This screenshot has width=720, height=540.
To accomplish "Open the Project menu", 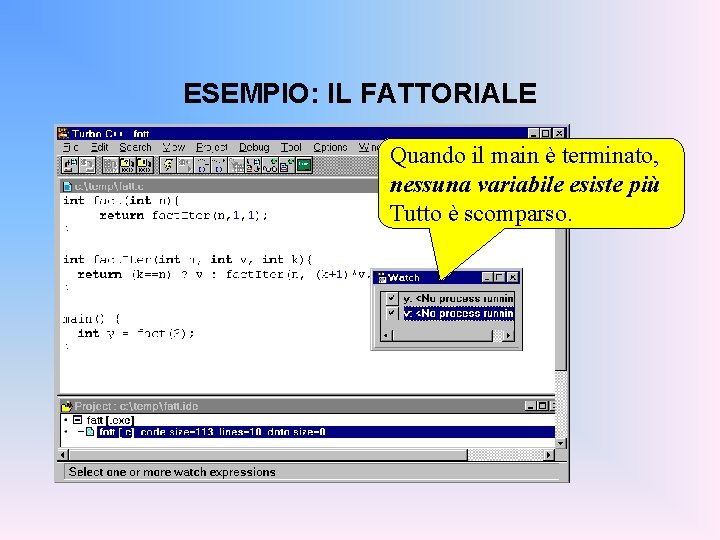I will click(212, 147).
